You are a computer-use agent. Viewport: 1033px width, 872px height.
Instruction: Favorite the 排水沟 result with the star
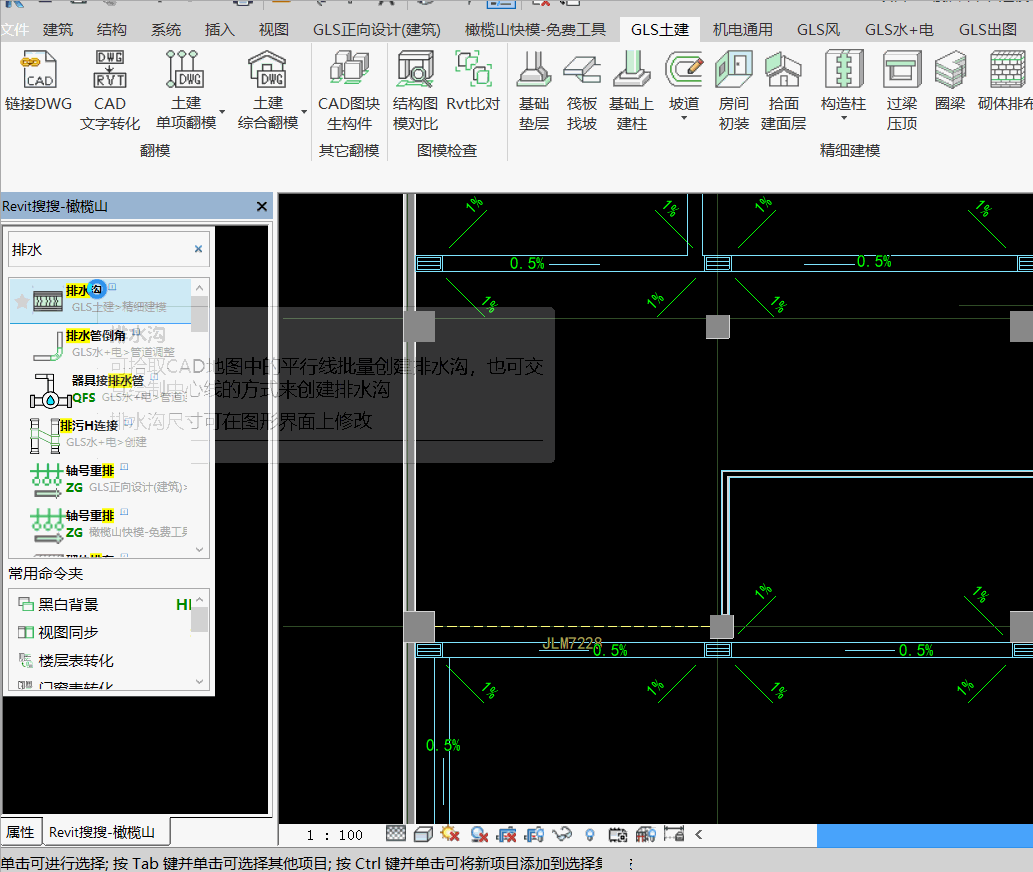point(21,302)
